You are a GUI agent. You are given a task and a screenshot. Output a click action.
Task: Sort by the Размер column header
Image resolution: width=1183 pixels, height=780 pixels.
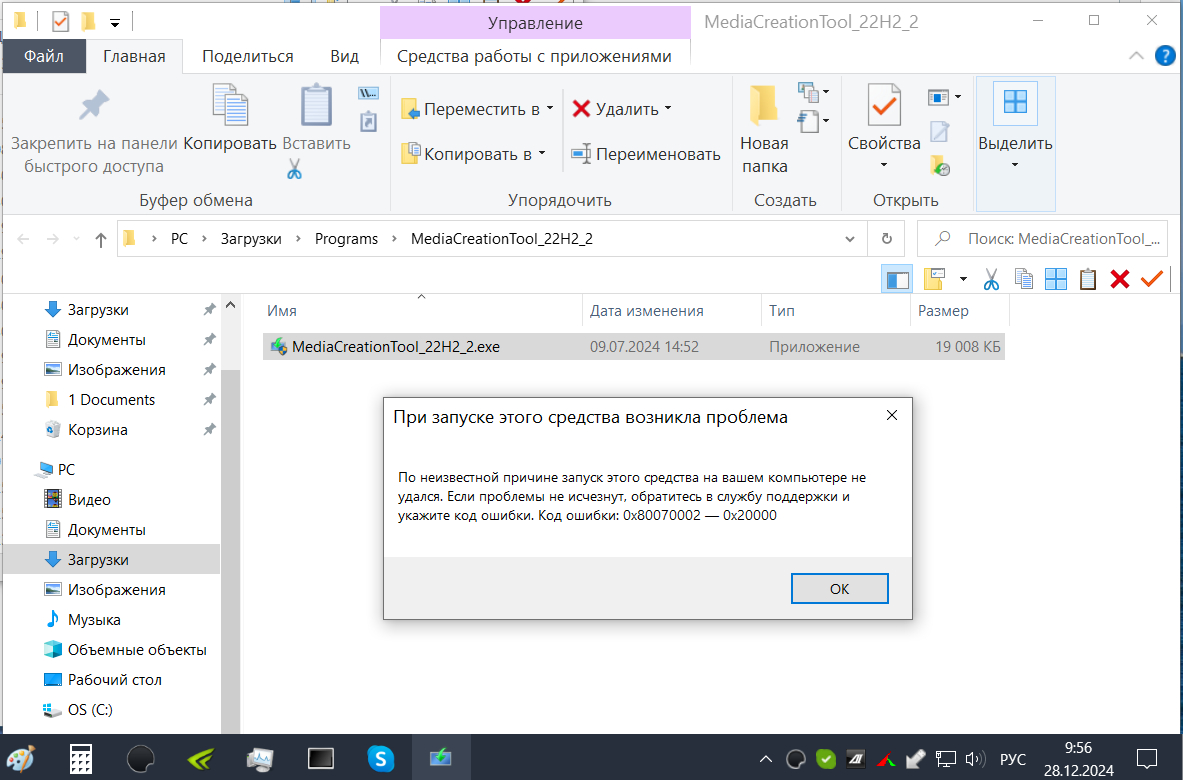(x=959, y=310)
